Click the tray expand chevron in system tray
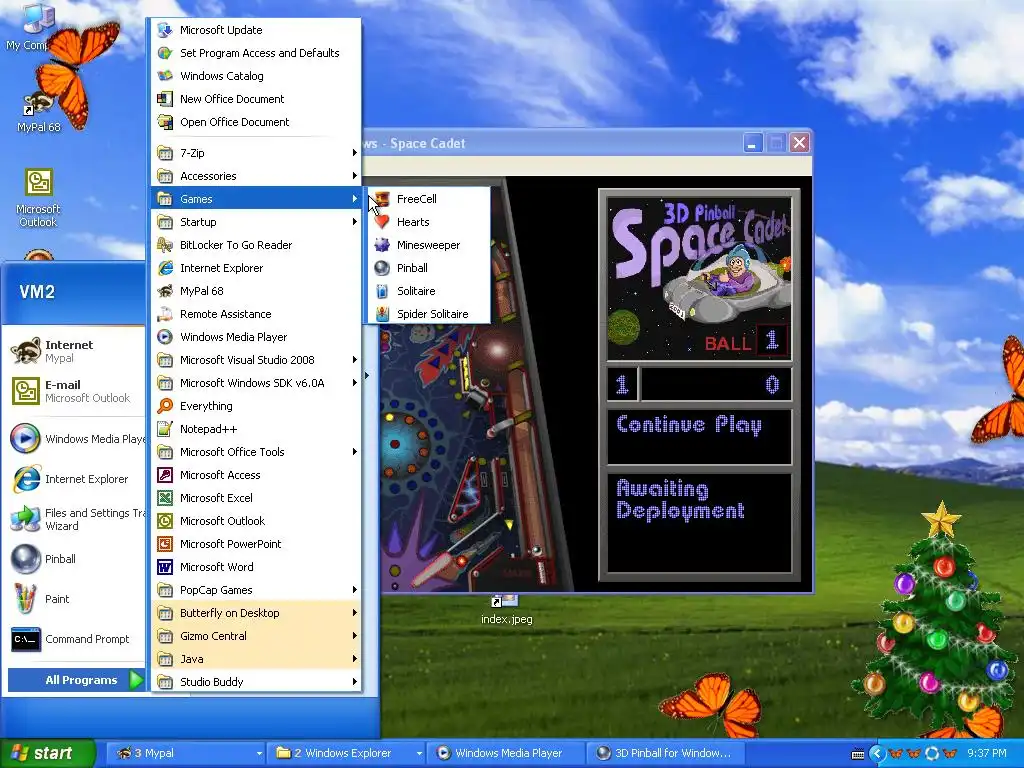This screenshot has height=768, width=1024. [x=877, y=754]
